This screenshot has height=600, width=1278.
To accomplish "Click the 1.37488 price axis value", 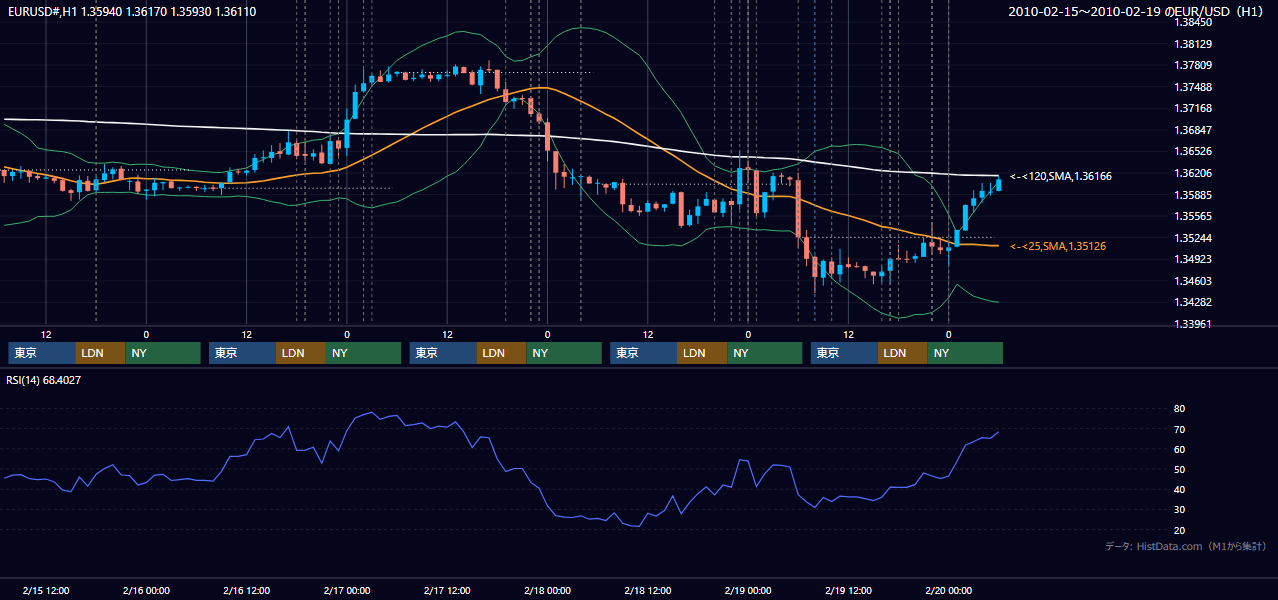I will (x=1193, y=87).
